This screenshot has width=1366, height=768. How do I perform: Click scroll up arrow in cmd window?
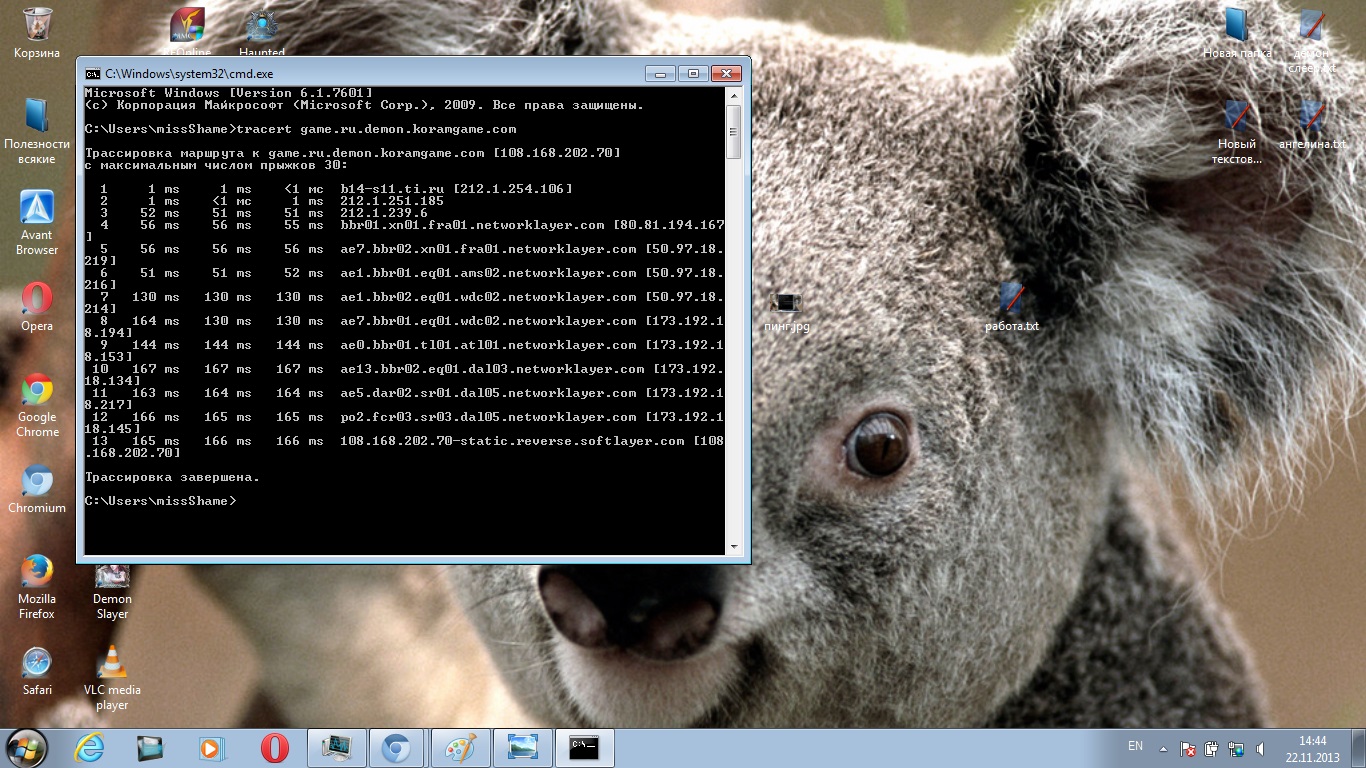(x=733, y=96)
